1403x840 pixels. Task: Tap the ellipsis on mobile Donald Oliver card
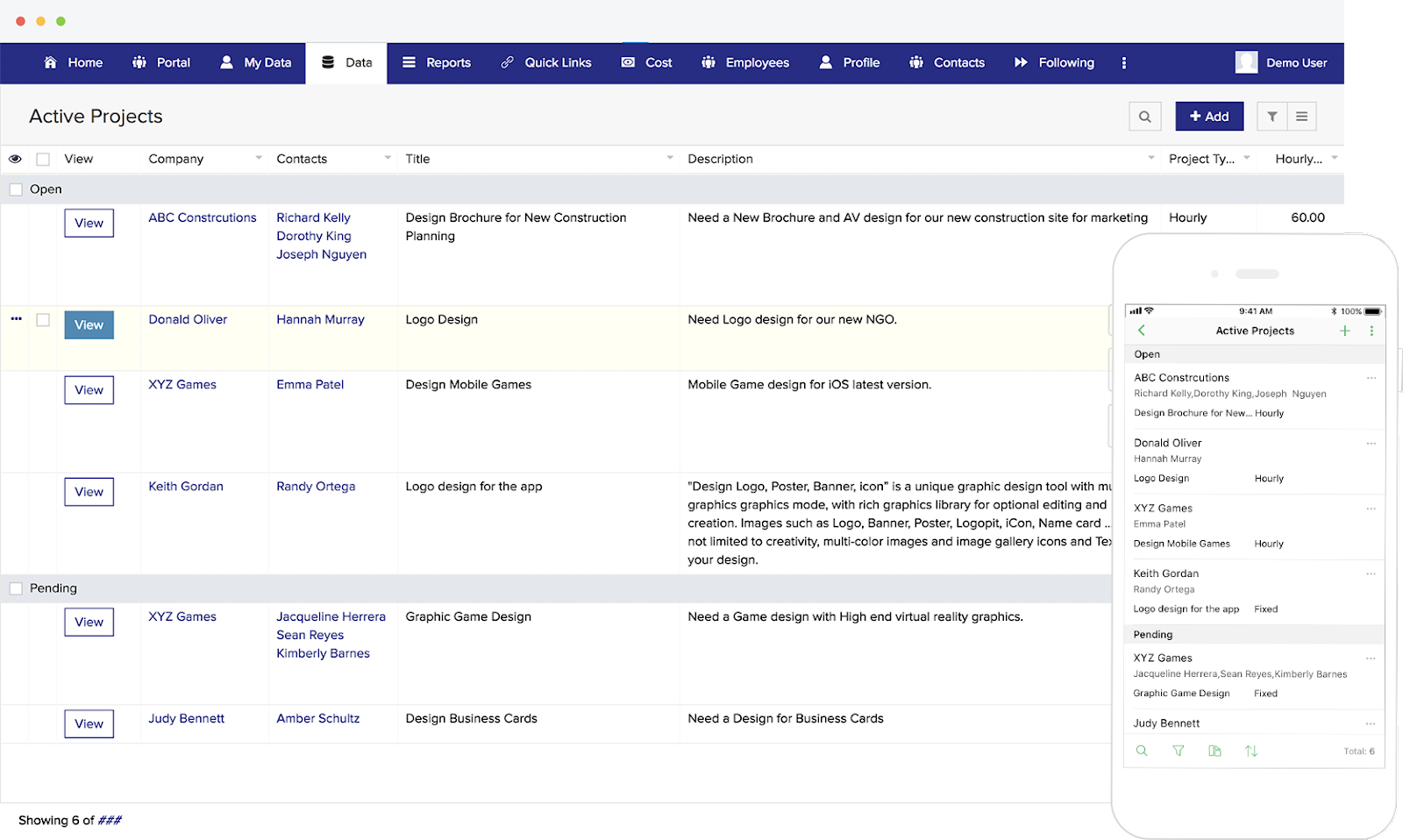tap(1371, 443)
